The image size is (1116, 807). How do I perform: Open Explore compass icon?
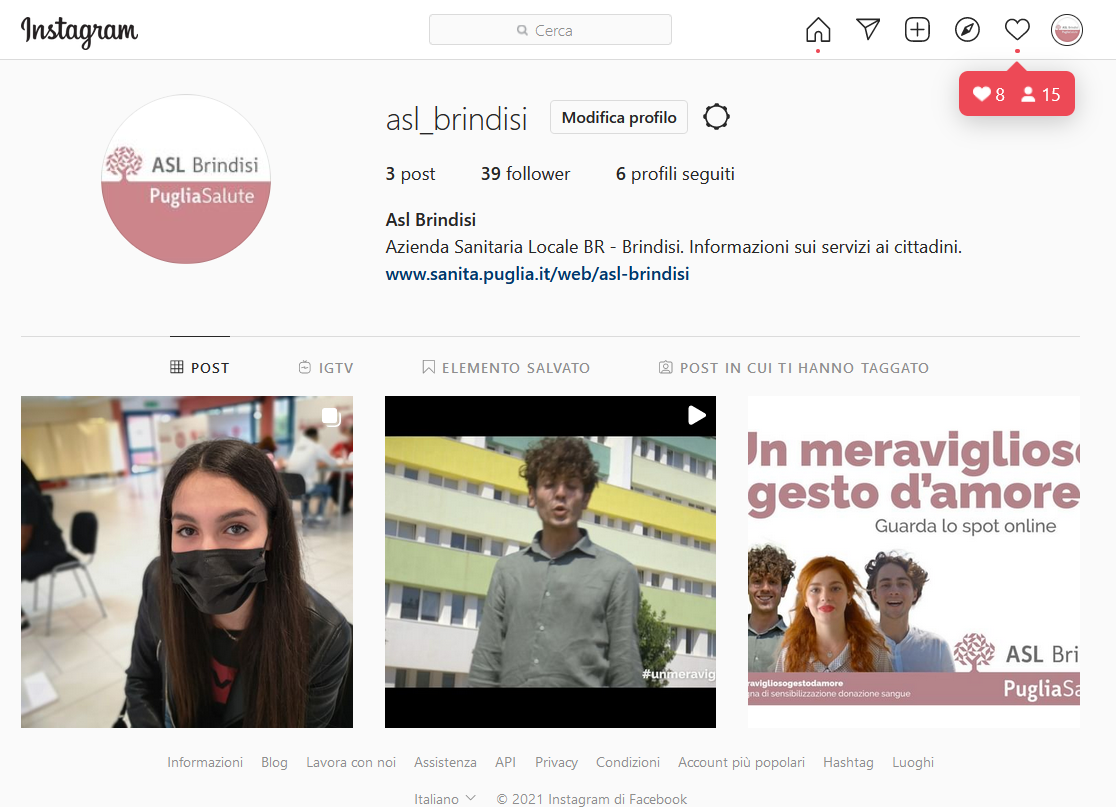967,30
